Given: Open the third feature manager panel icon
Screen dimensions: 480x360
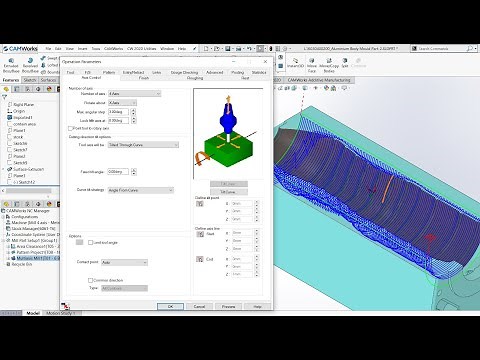Looking at the screenshot, I should 27,89.
